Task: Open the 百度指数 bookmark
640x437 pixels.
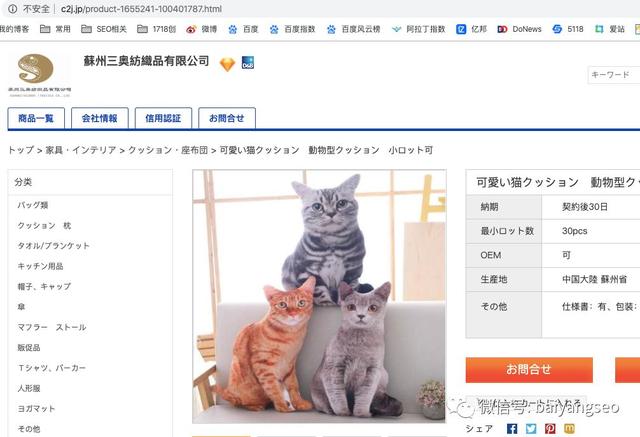Action: [292, 29]
